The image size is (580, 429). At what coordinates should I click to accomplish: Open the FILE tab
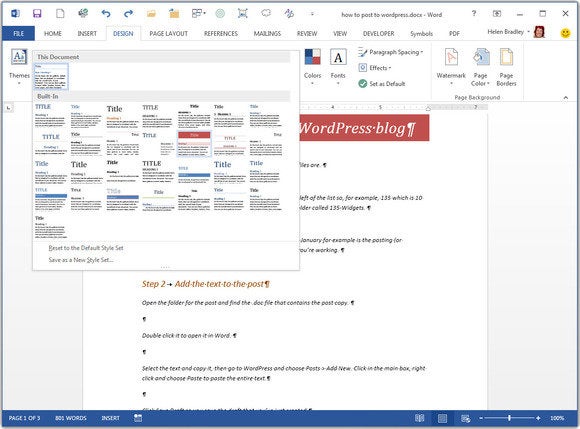tap(18, 33)
